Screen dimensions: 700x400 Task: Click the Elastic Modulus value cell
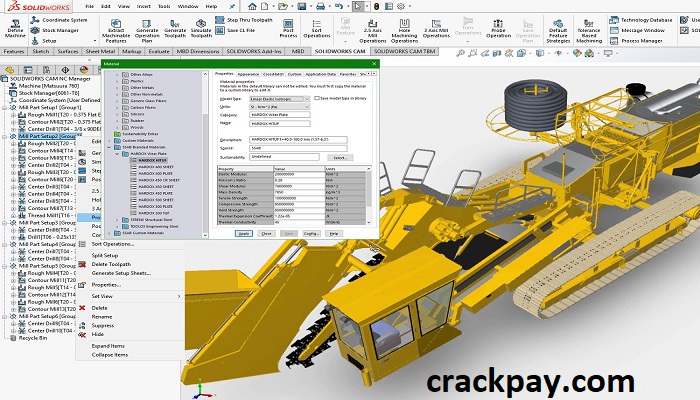click(x=299, y=174)
